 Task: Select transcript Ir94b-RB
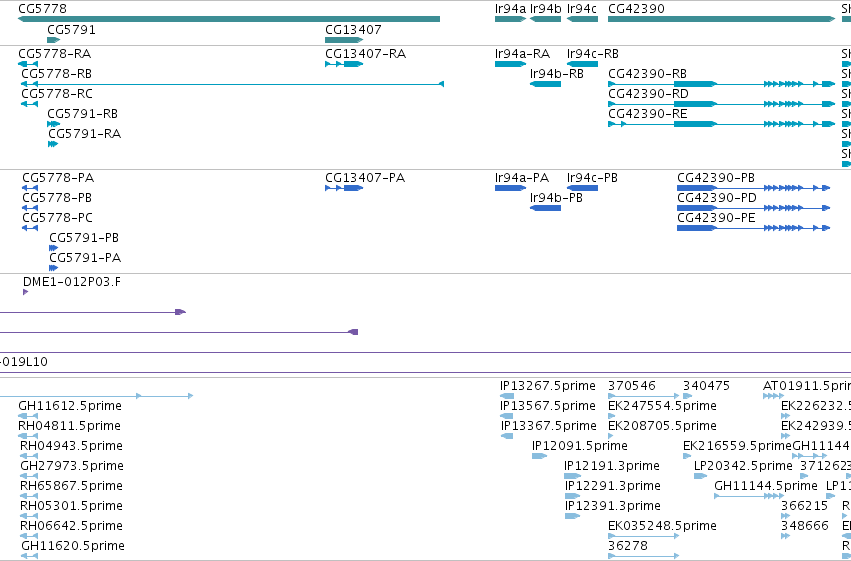(545, 84)
